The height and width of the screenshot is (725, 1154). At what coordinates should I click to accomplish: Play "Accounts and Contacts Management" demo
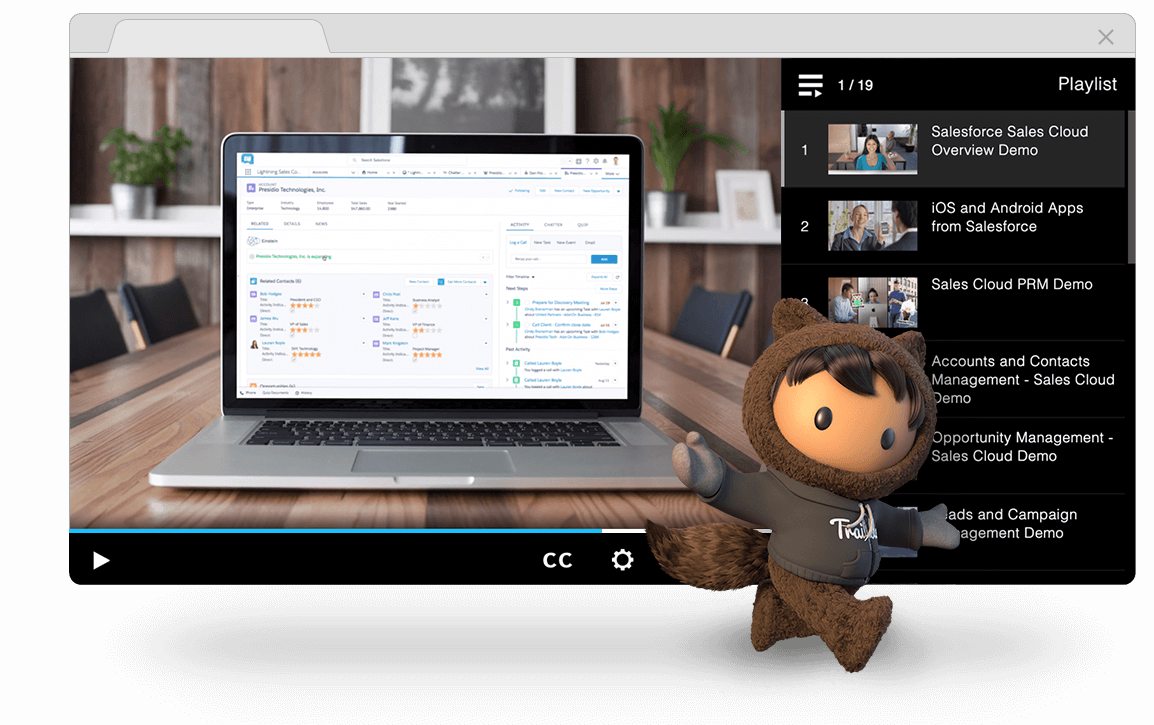1023,380
